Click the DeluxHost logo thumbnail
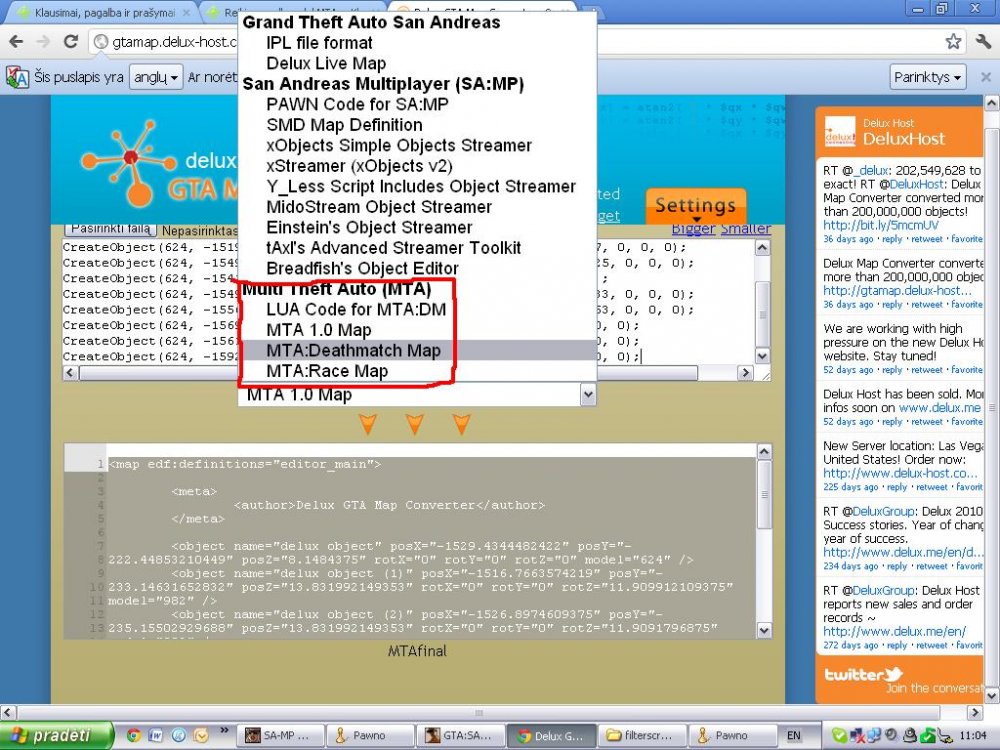1000x750 pixels. [839, 131]
